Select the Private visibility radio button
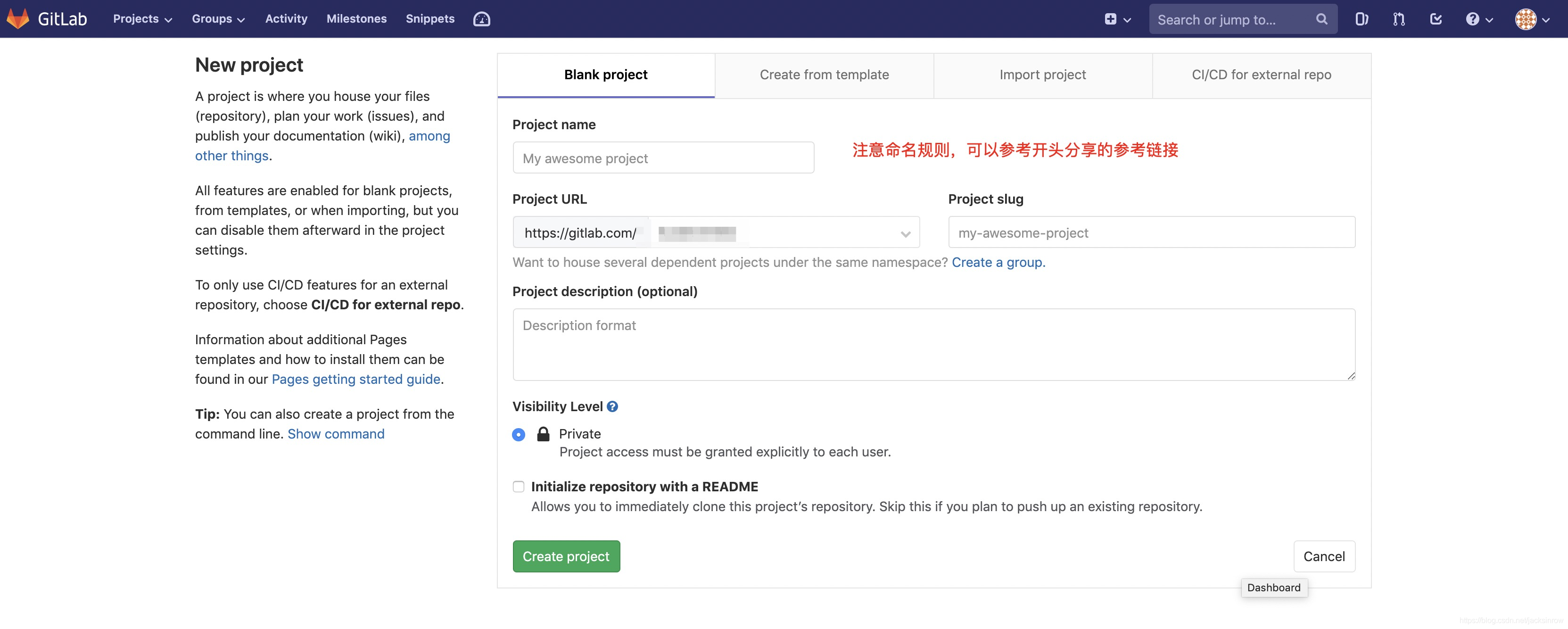Viewport: 1568px width, 629px height. pyautogui.click(x=518, y=435)
